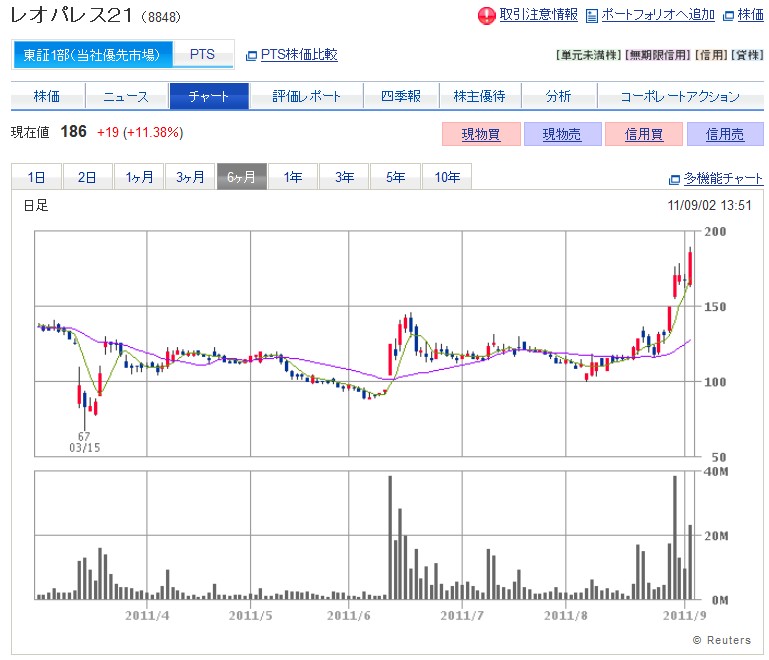
Task: Click the 150 price axis label
Action: point(715,307)
